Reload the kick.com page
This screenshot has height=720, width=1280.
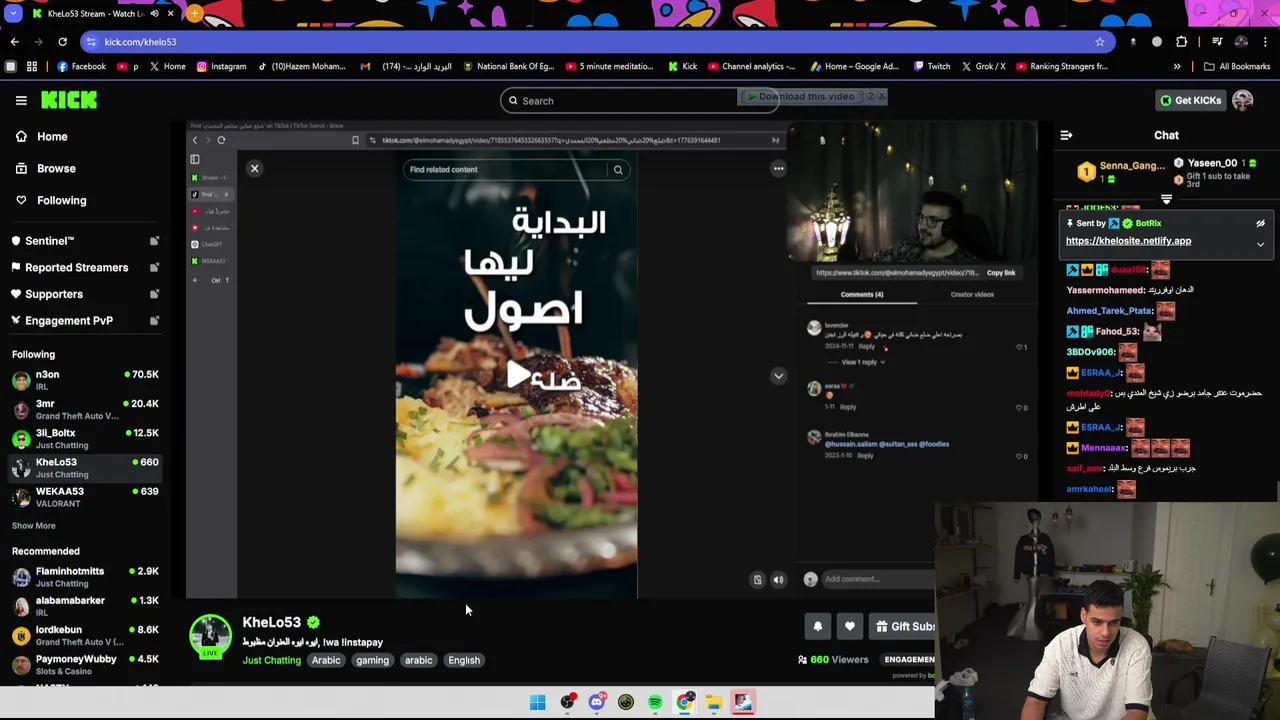62,42
